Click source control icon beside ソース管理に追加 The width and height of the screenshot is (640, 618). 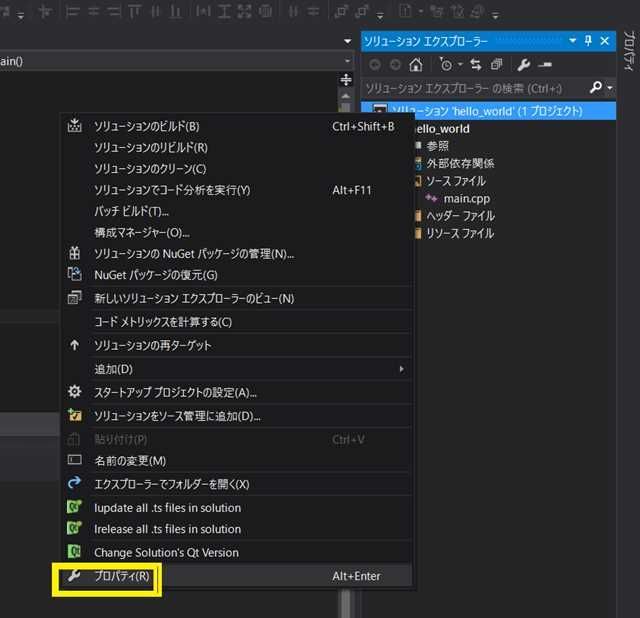coord(74,415)
